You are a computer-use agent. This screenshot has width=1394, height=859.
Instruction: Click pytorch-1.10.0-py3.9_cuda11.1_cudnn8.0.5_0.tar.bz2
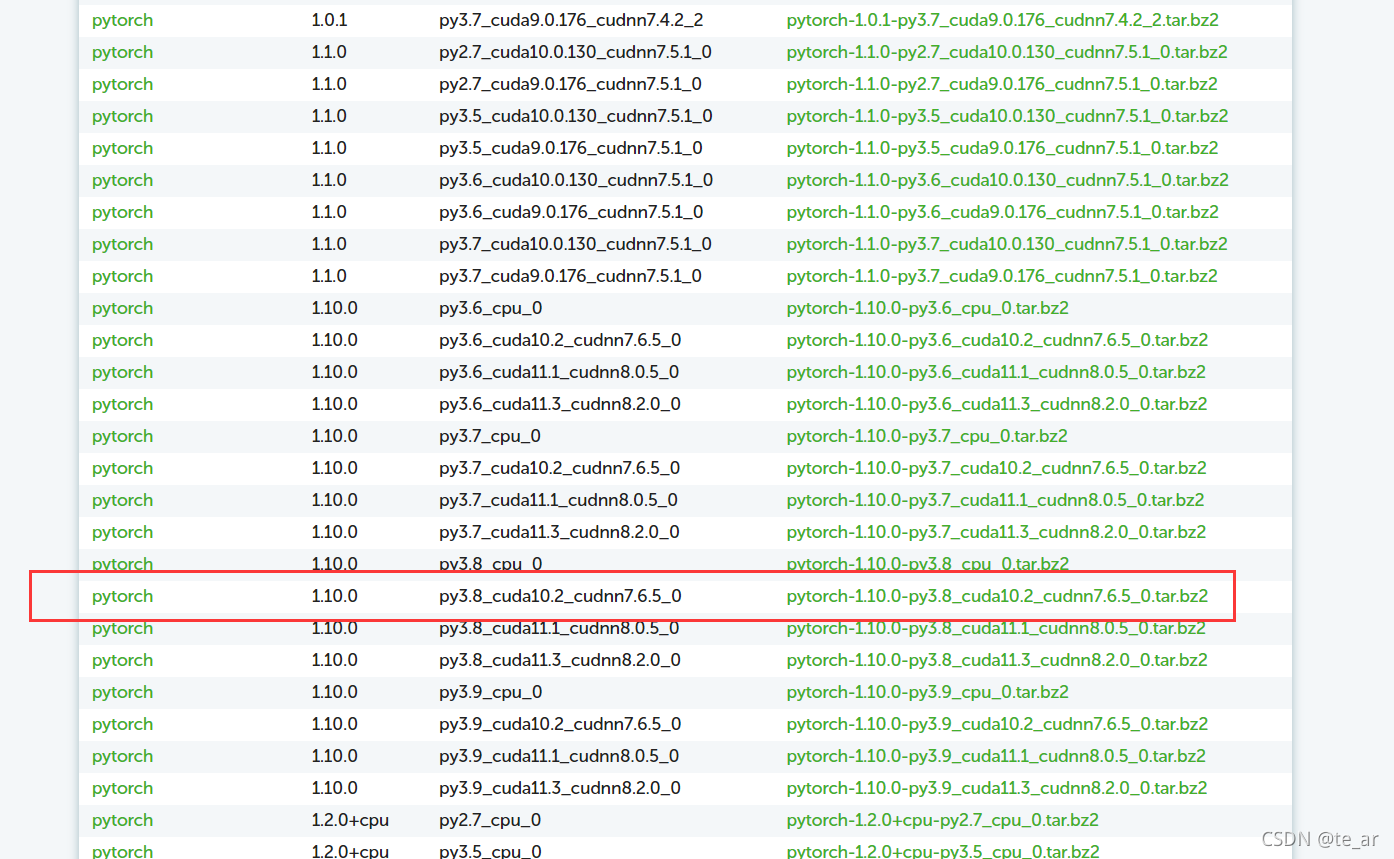[x=996, y=756]
